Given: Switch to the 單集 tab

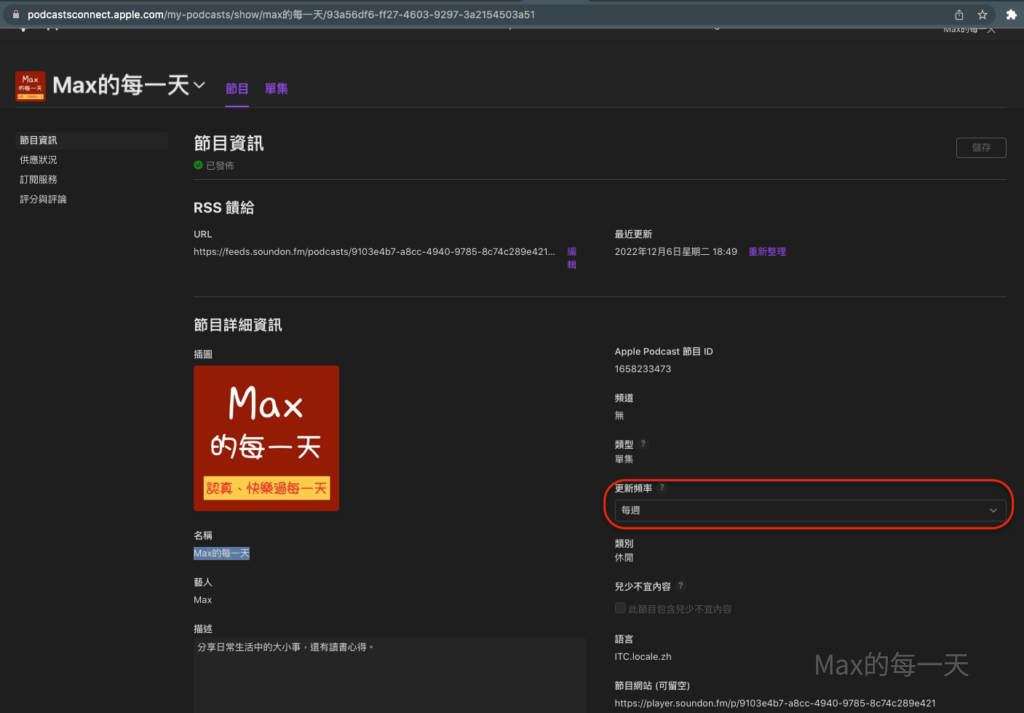Looking at the screenshot, I should [276, 89].
